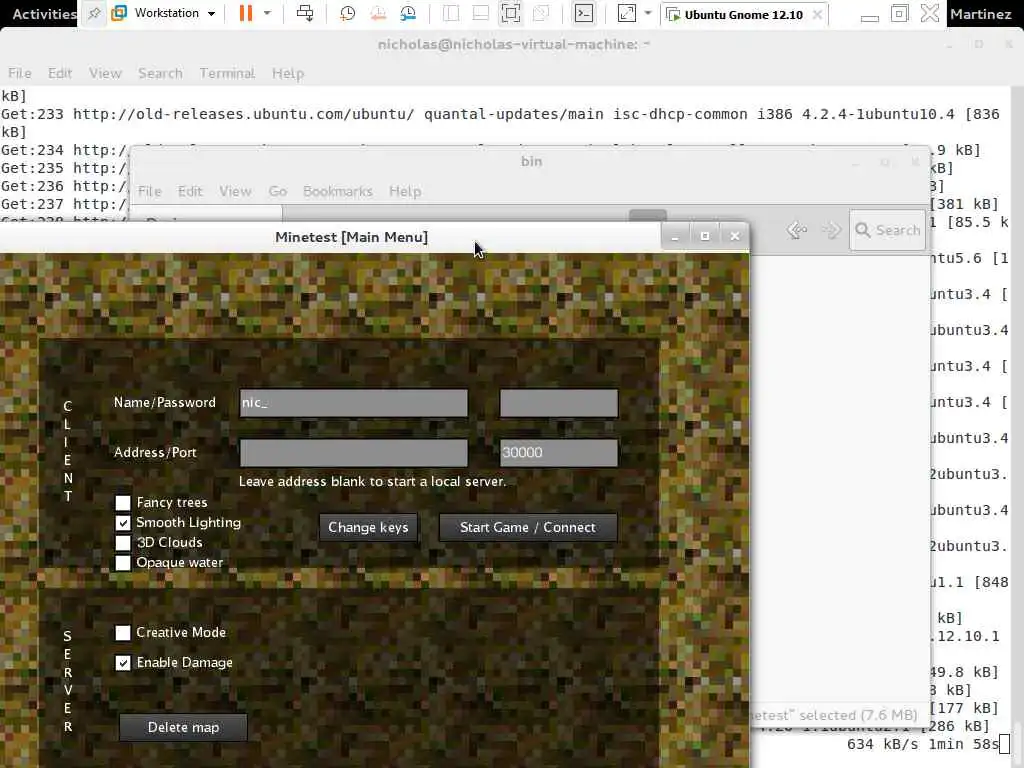
Task: Open the Activities overview
Action: [43, 14]
